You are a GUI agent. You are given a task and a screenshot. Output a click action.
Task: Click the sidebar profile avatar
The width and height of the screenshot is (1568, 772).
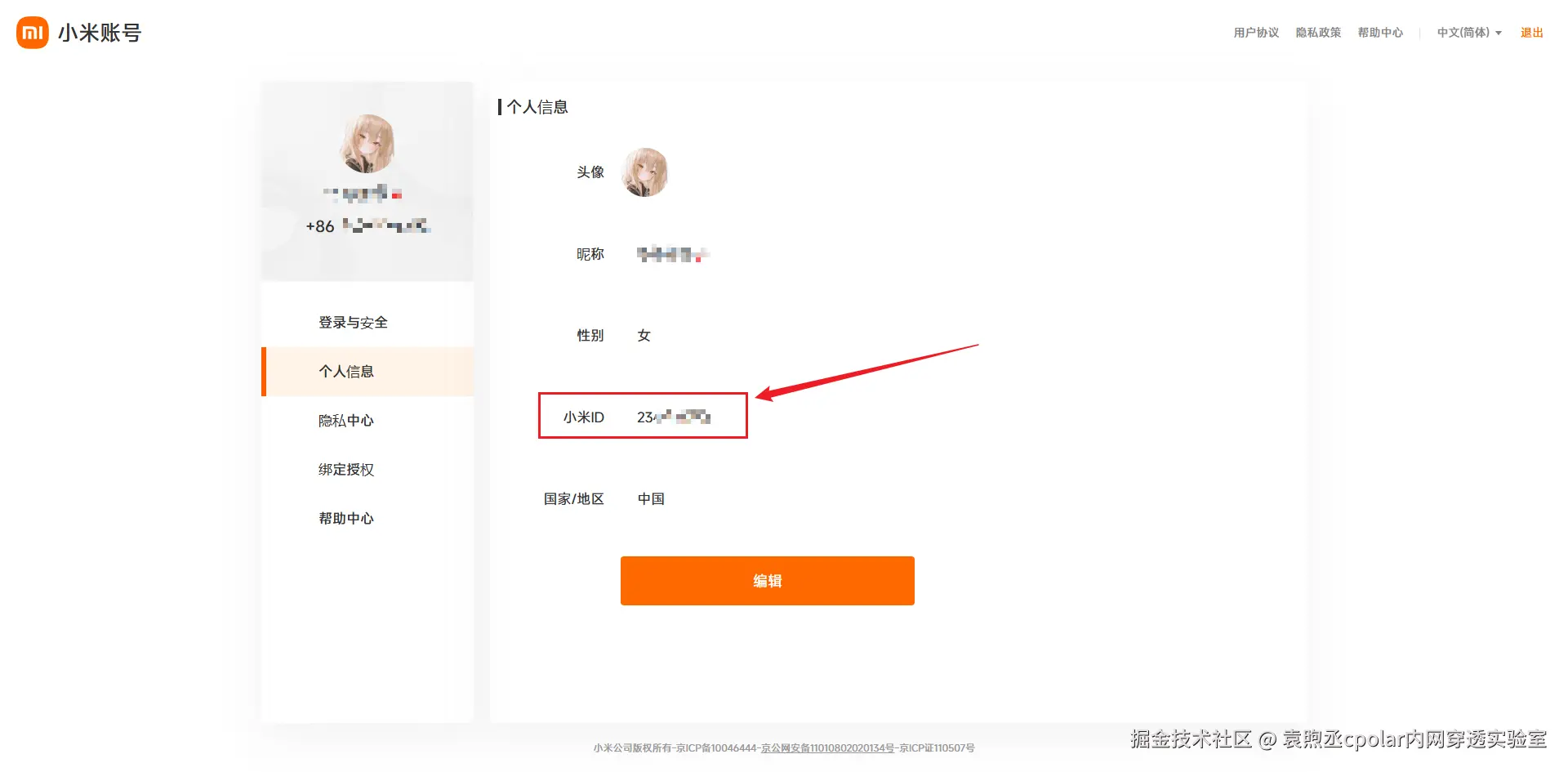[x=367, y=144]
